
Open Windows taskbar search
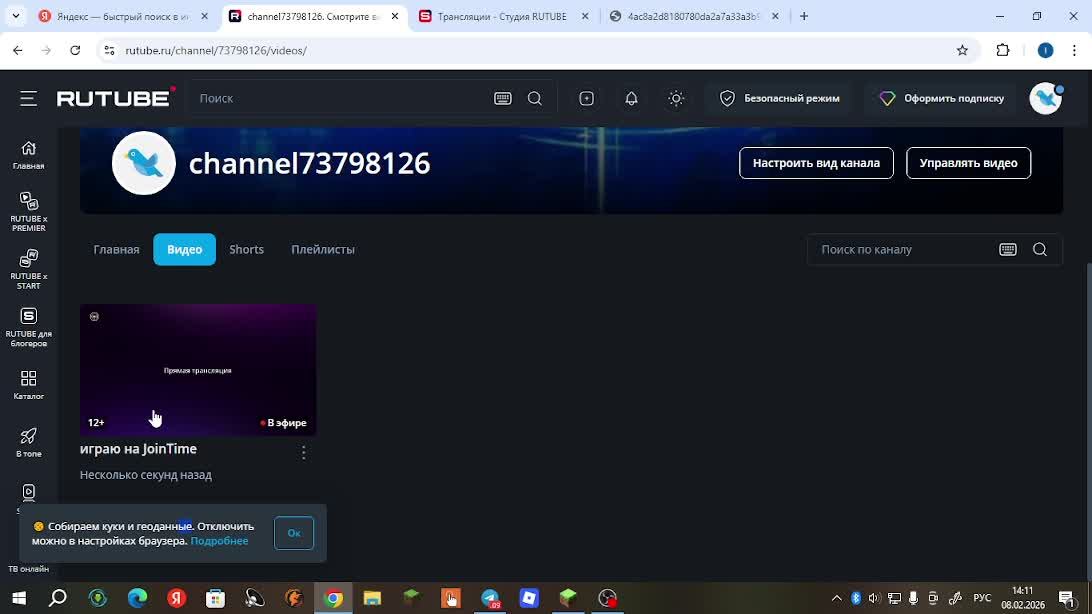tap(58, 598)
